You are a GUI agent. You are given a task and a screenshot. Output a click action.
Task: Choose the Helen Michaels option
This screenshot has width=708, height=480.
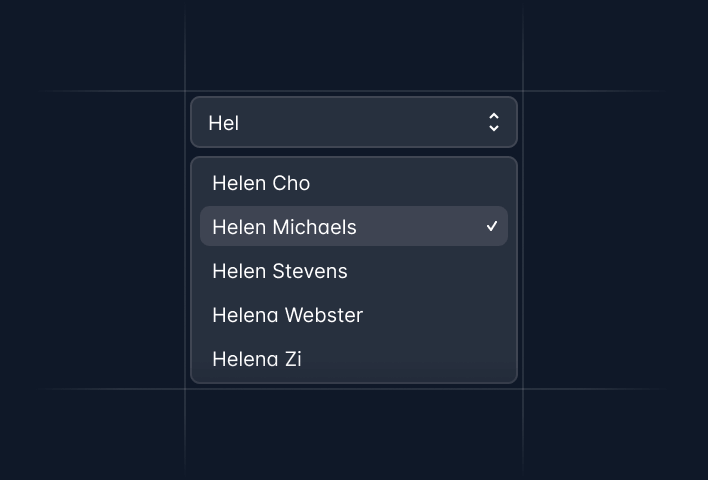coord(284,227)
